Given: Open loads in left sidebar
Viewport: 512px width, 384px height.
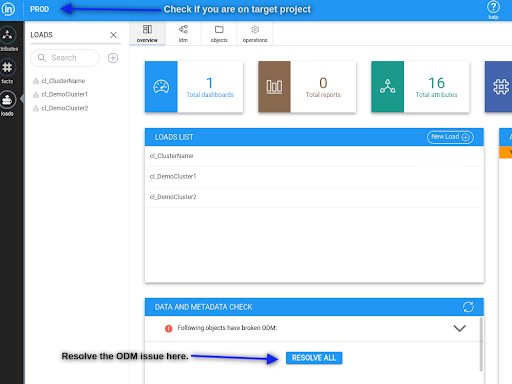Looking at the screenshot, I should click(x=7, y=103).
